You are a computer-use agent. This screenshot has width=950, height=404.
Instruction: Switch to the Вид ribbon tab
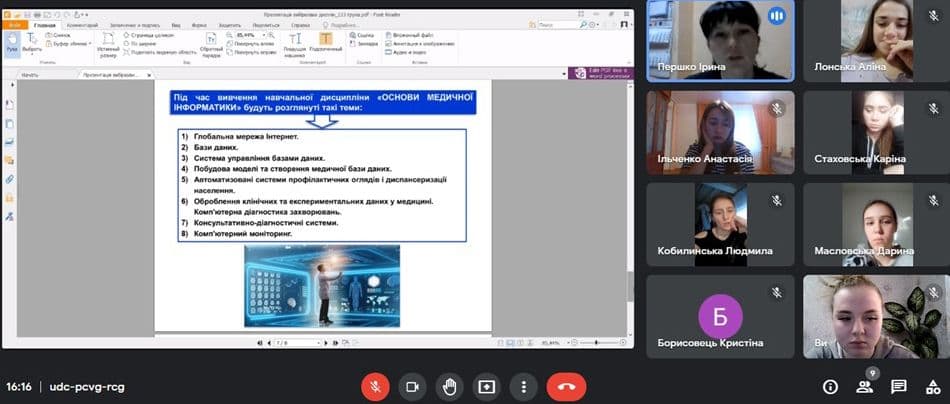pos(176,25)
